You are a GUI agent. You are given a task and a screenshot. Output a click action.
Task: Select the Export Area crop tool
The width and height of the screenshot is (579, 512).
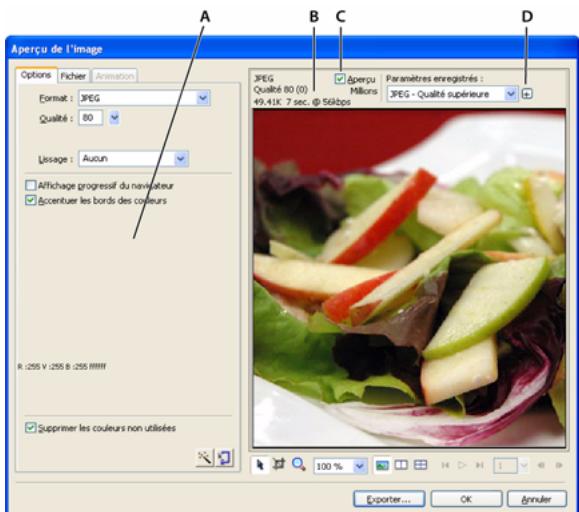coord(279,464)
